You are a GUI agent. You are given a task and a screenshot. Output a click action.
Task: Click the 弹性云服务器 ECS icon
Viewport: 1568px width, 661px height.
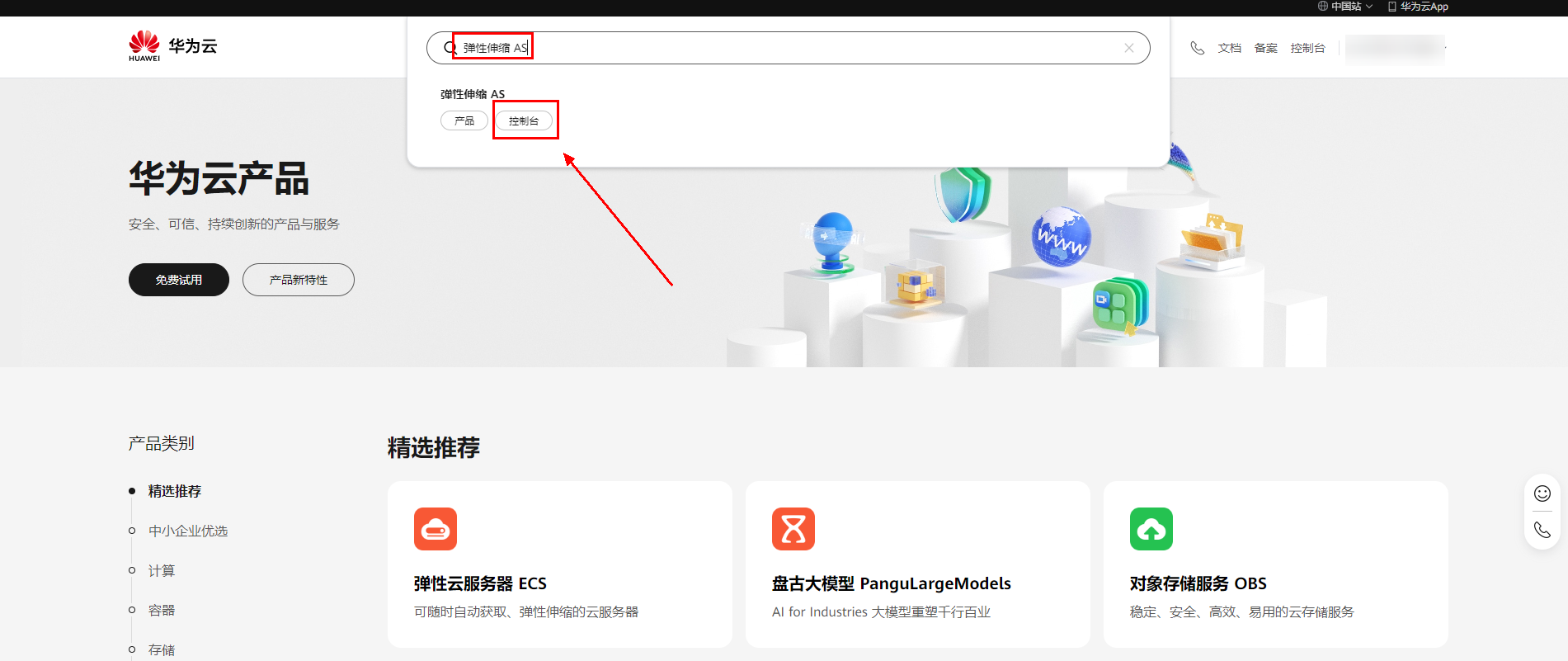click(x=436, y=529)
